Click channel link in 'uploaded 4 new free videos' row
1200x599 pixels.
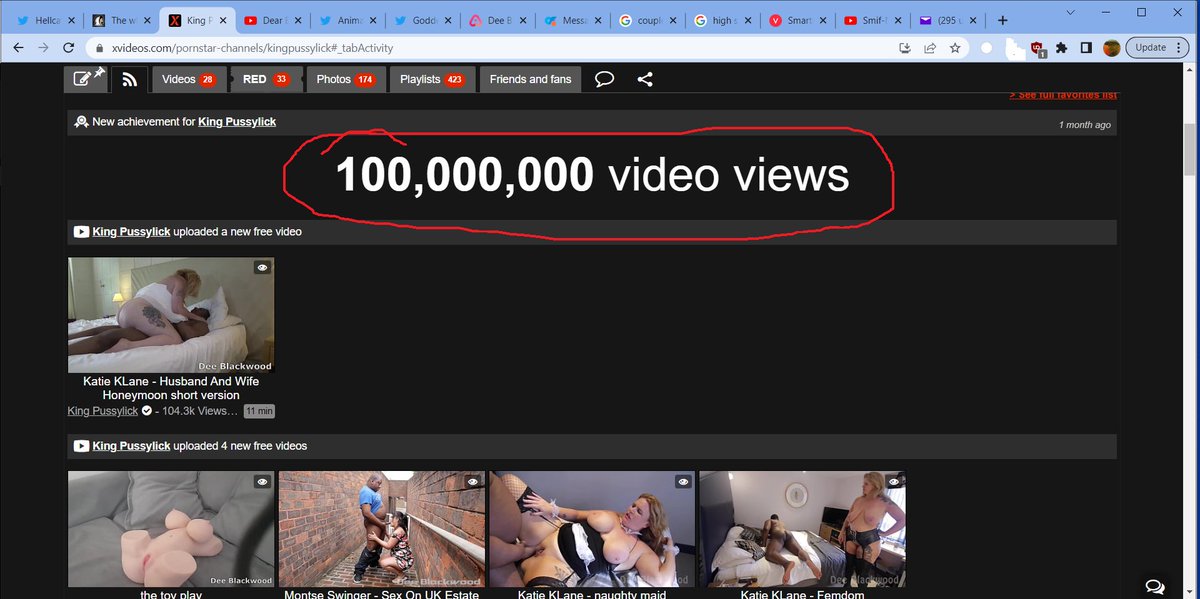[x=131, y=446]
